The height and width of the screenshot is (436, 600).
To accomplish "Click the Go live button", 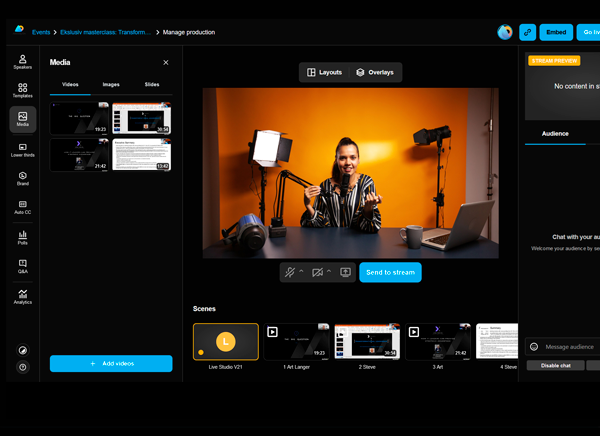I will click(589, 32).
